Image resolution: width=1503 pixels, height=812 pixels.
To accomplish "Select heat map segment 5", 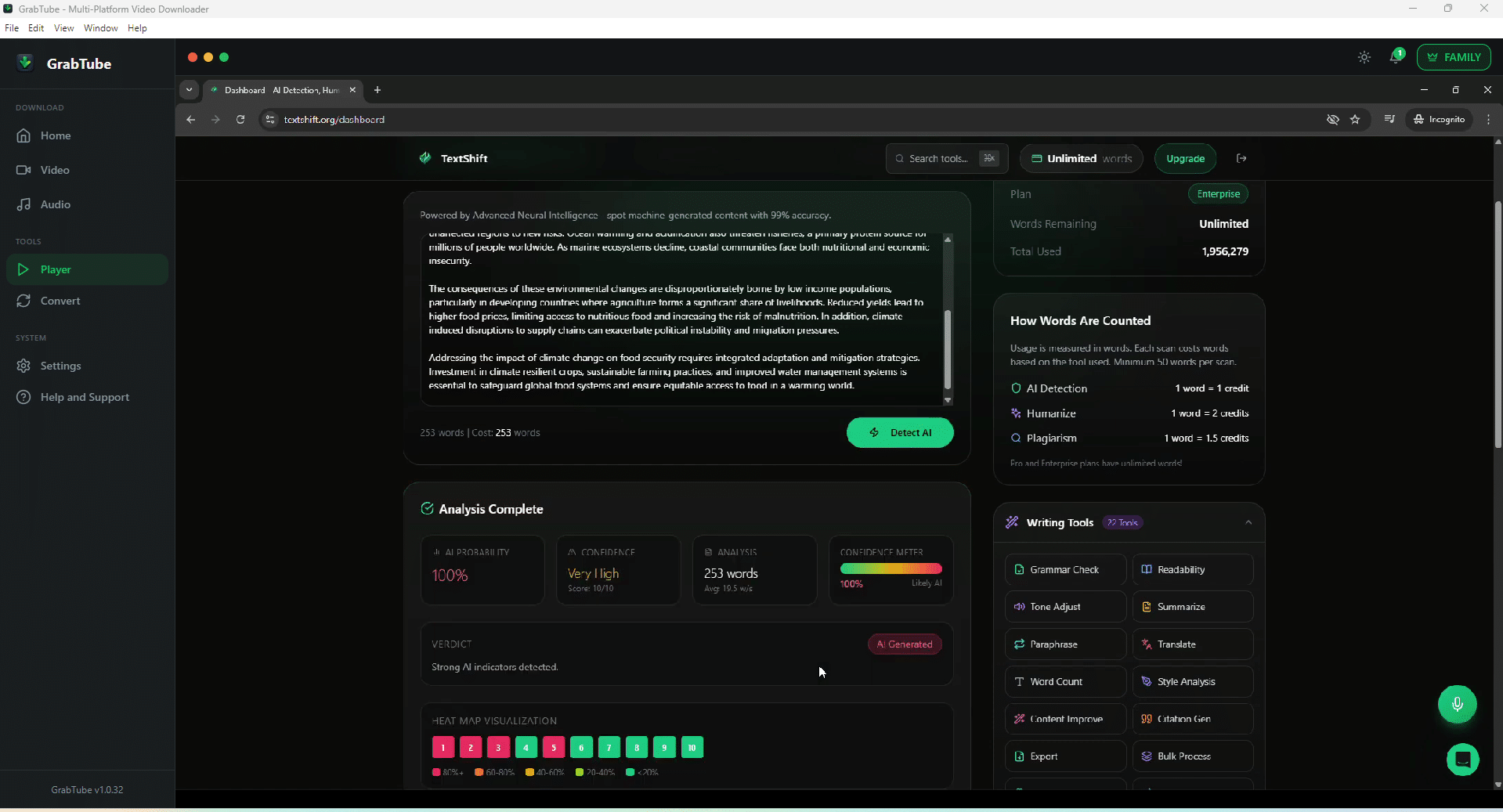I will point(553,747).
